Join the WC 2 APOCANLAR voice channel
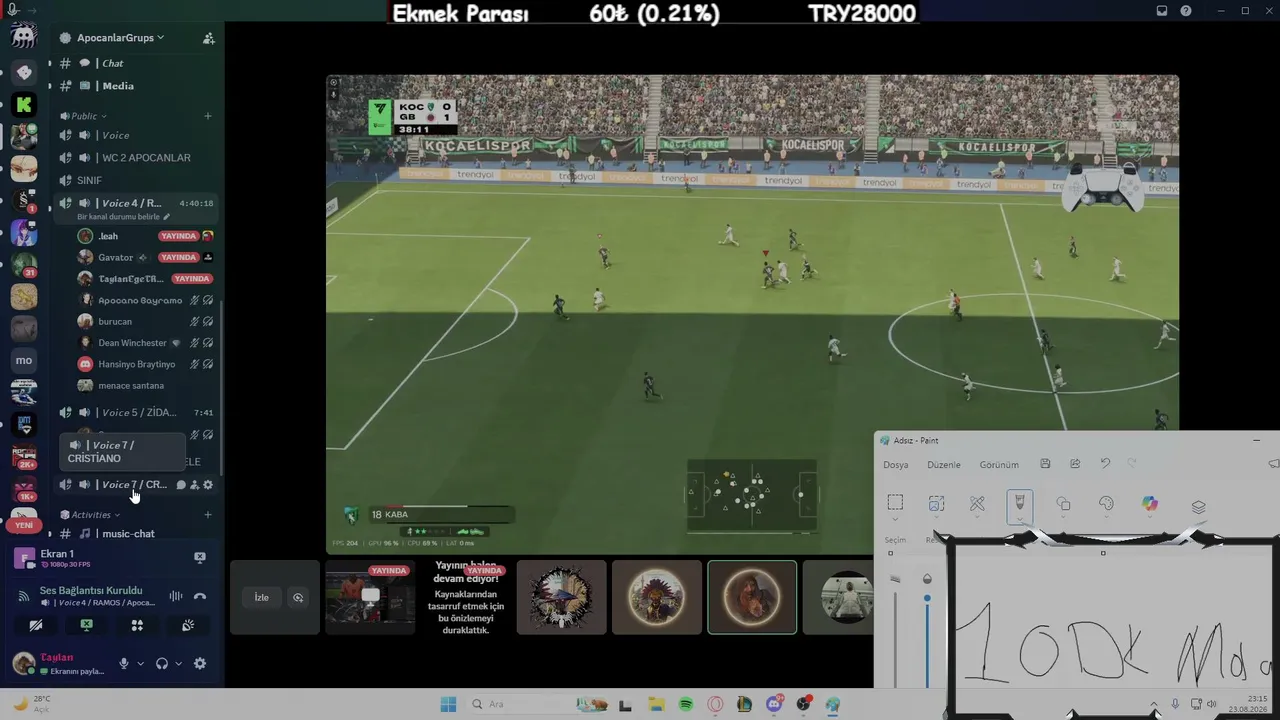This screenshot has width=1280, height=720. pyautogui.click(x=135, y=158)
